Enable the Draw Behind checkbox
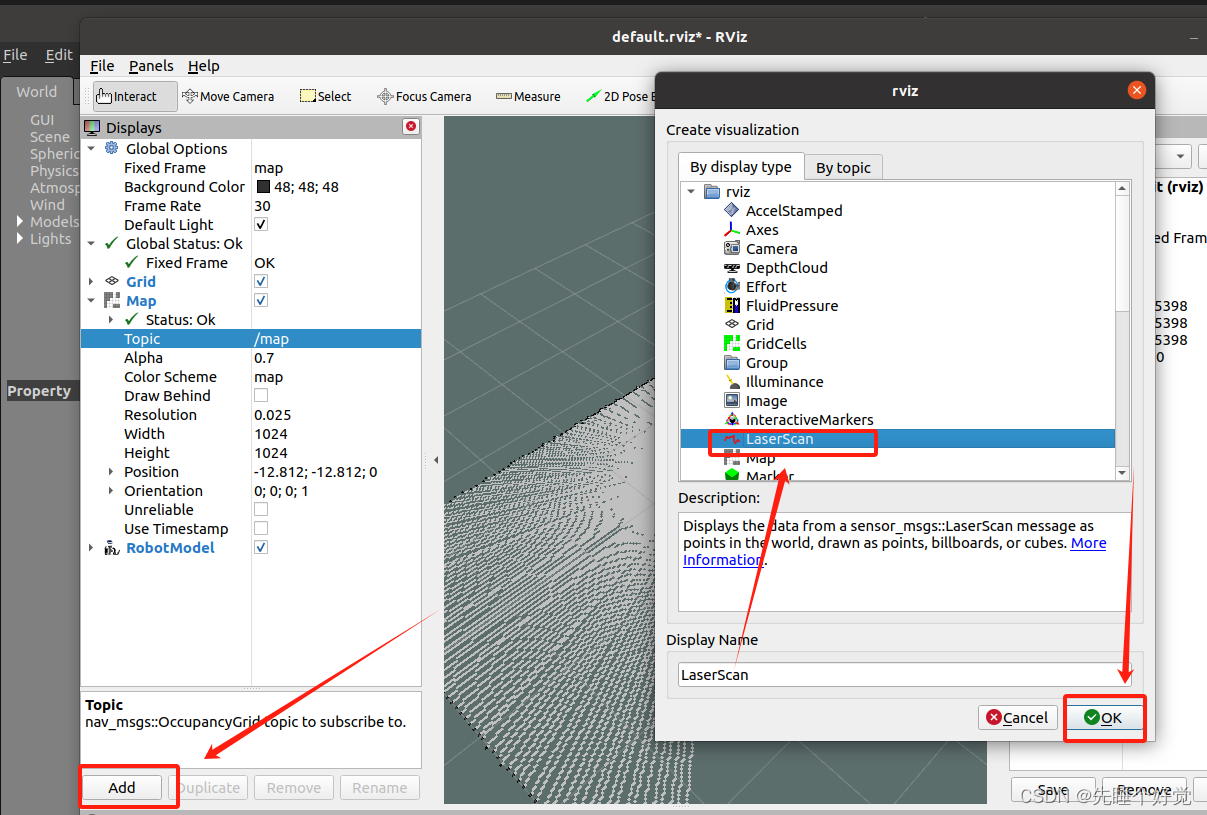The image size is (1207, 815). pyautogui.click(x=261, y=395)
